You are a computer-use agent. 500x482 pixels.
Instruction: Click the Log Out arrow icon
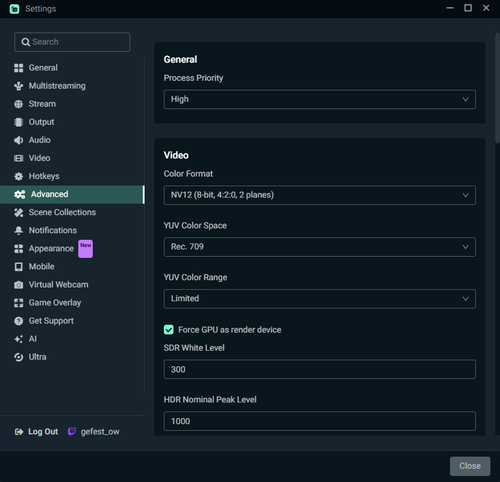[19, 432]
